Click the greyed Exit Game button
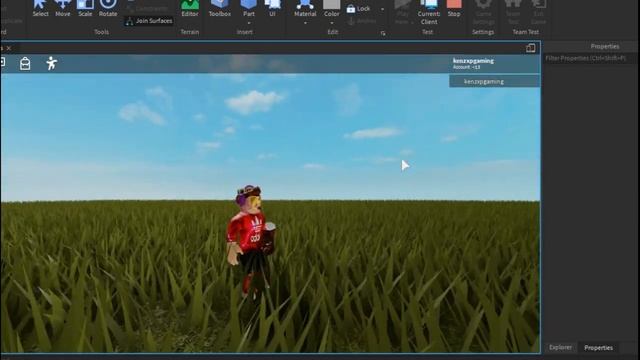The height and width of the screenshot is (360, 640). [x=538, y=12]
